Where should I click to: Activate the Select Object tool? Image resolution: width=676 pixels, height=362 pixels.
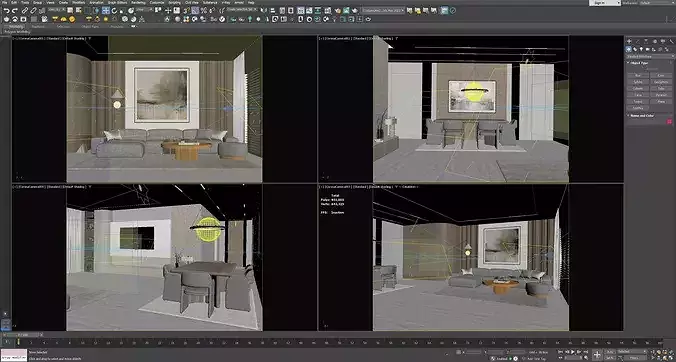pos(69,10)
